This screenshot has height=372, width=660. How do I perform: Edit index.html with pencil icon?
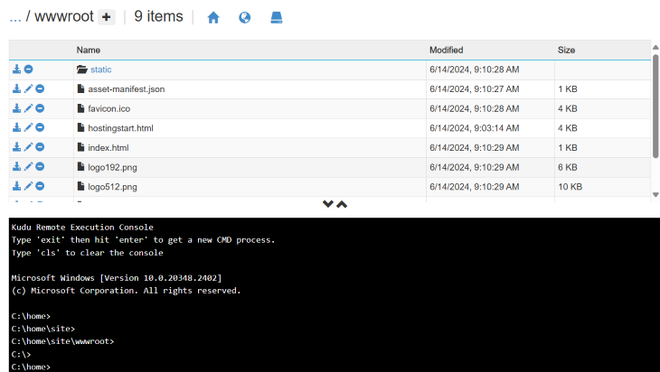28,146
